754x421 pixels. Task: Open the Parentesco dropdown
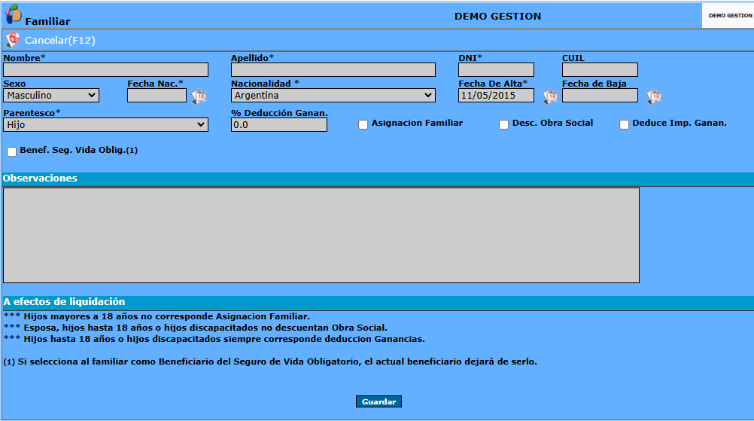point(106,124)
